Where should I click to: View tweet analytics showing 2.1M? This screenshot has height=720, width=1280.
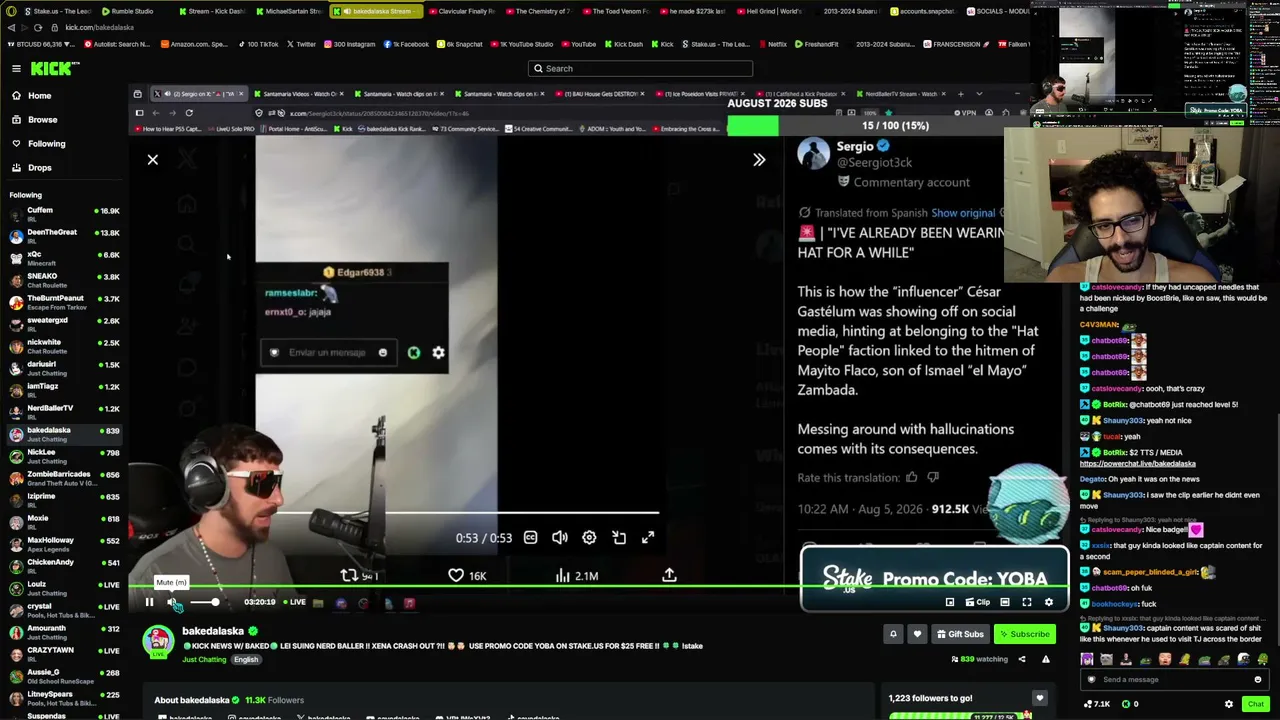[x=577, y=576]
